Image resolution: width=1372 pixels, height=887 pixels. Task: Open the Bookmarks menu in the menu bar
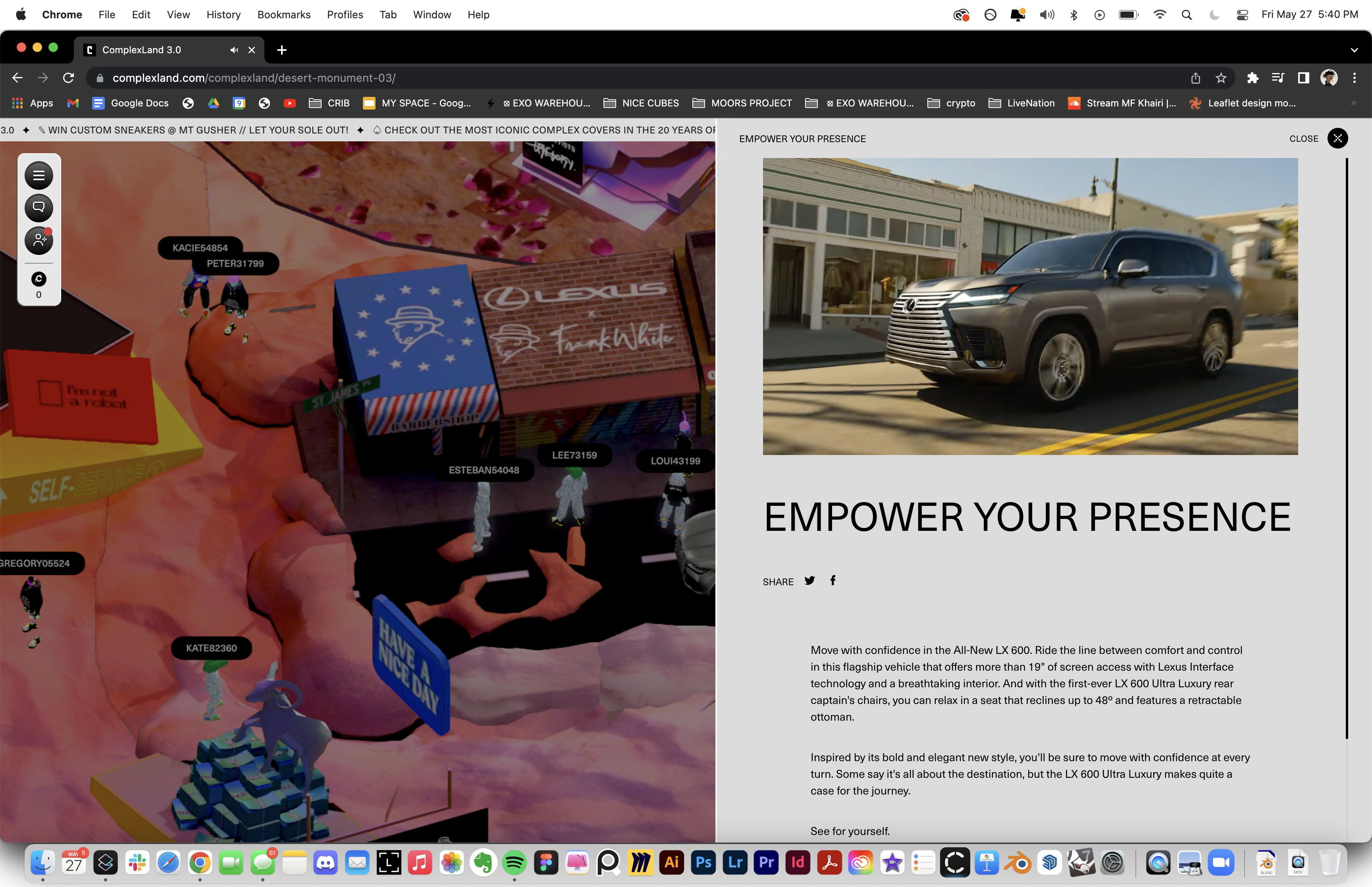pos(283,14)
